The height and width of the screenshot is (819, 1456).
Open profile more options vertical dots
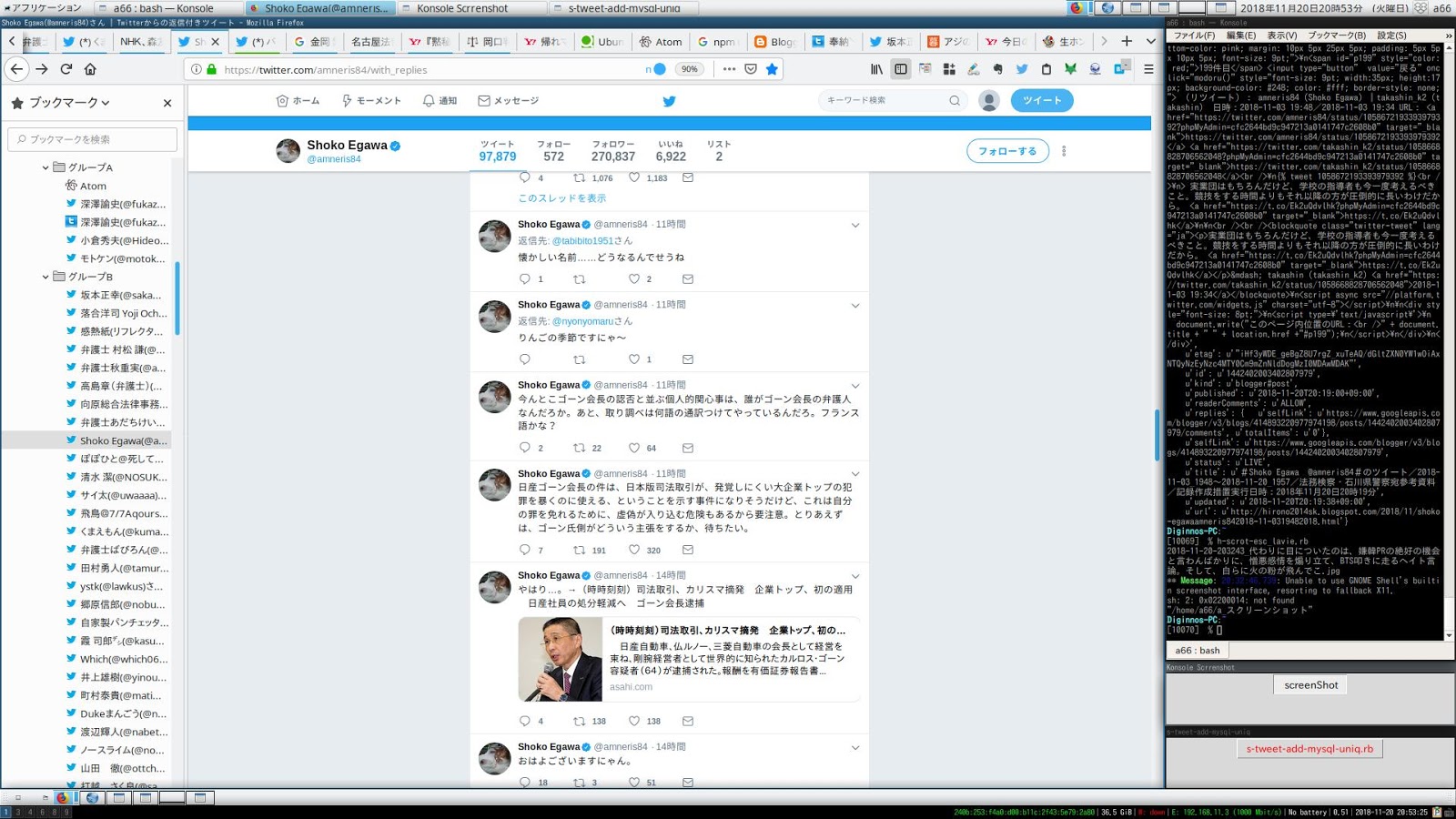(1064, 151)
